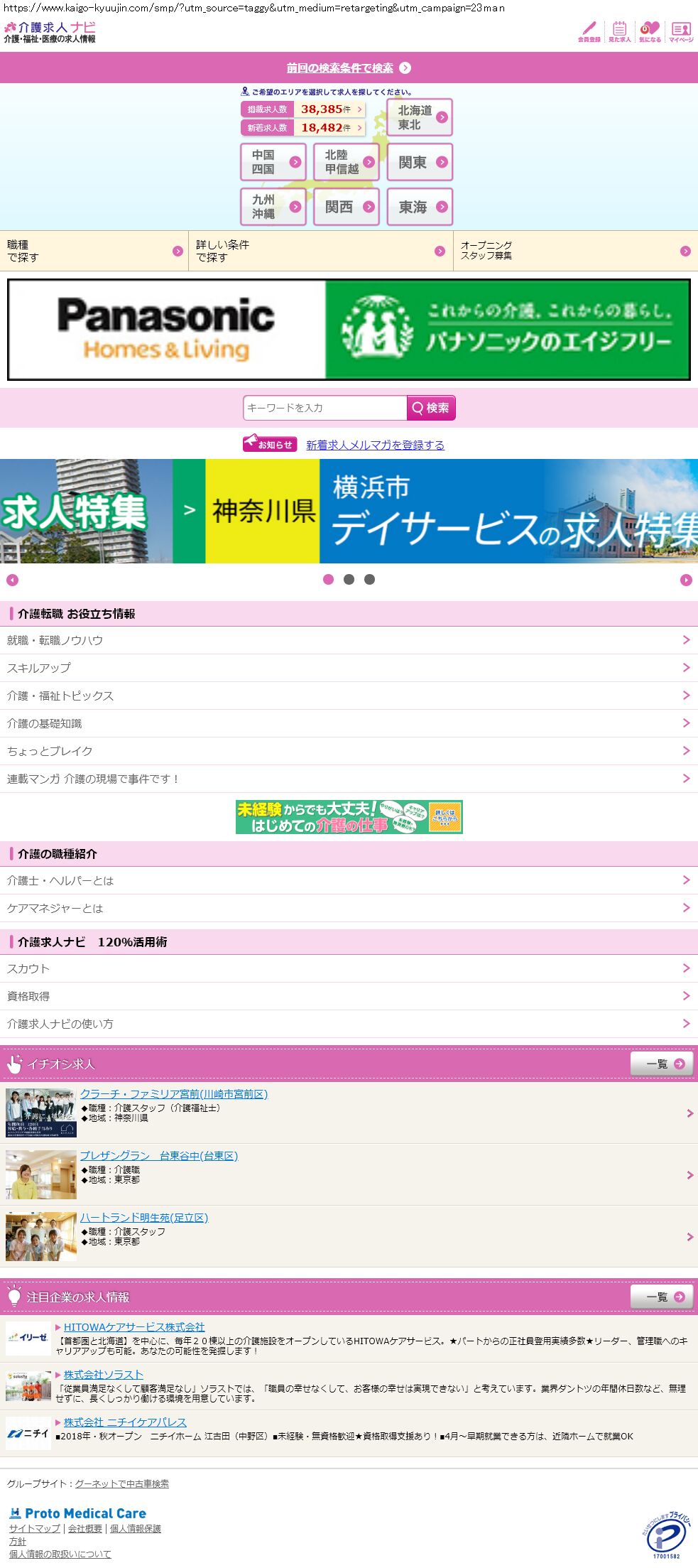Screen dimensions: 698x1568
Task: Open the Panasonic Homes & Living banner
Action: [x=349, y=330]
